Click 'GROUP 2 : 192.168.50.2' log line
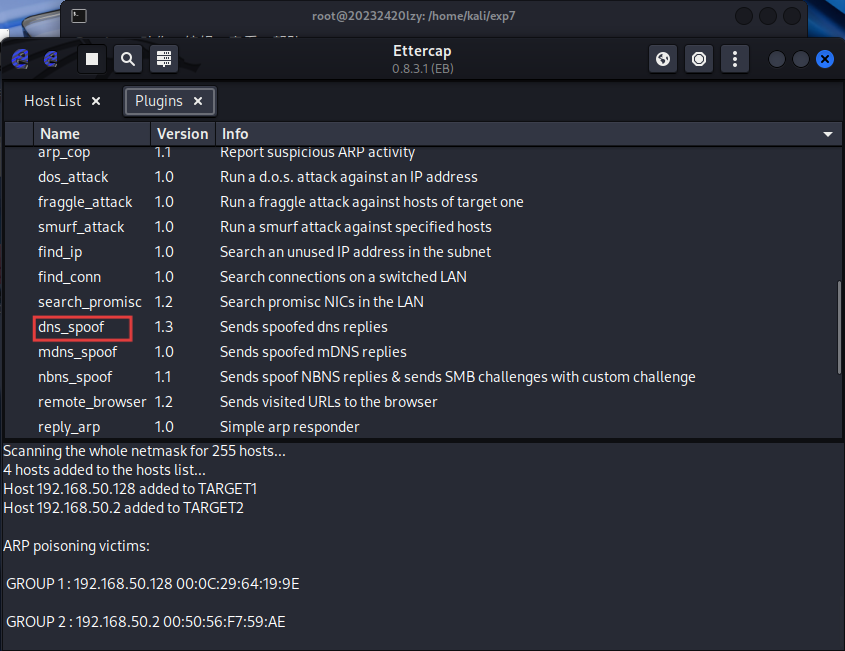 pos(146,622)
